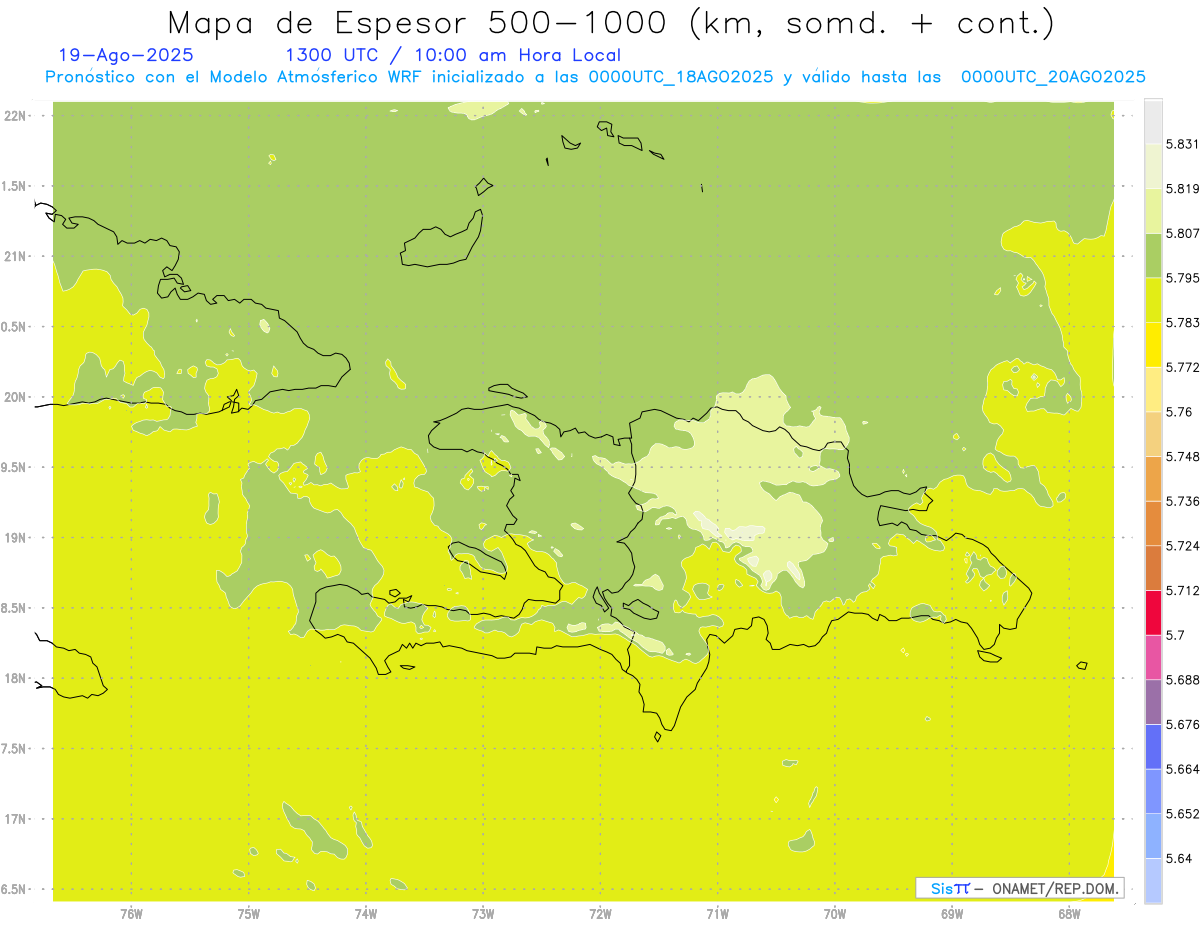Click the legend value 5.688

[1182, 680]
